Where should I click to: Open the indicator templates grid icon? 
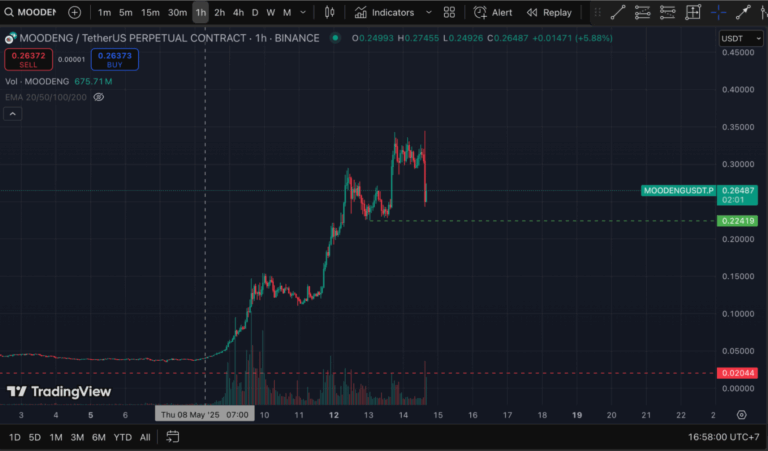pos(449,12)
